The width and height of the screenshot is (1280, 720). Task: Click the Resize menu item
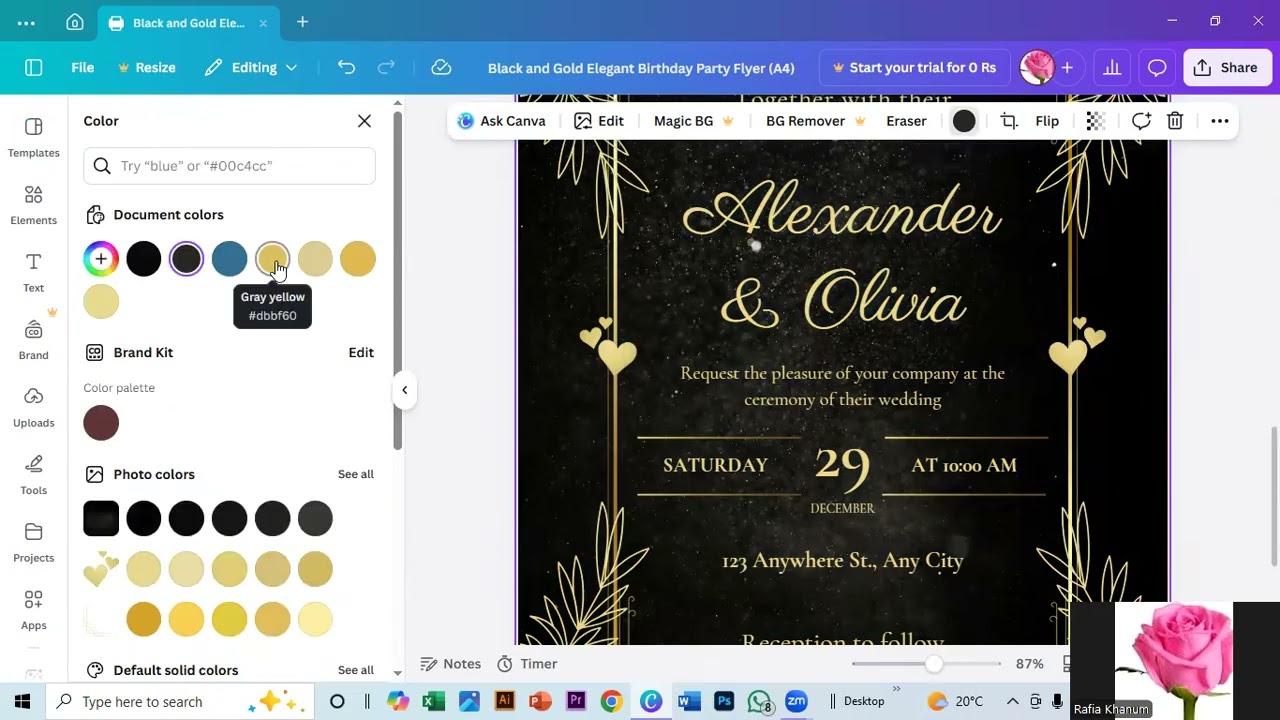[x=147, y=68]
